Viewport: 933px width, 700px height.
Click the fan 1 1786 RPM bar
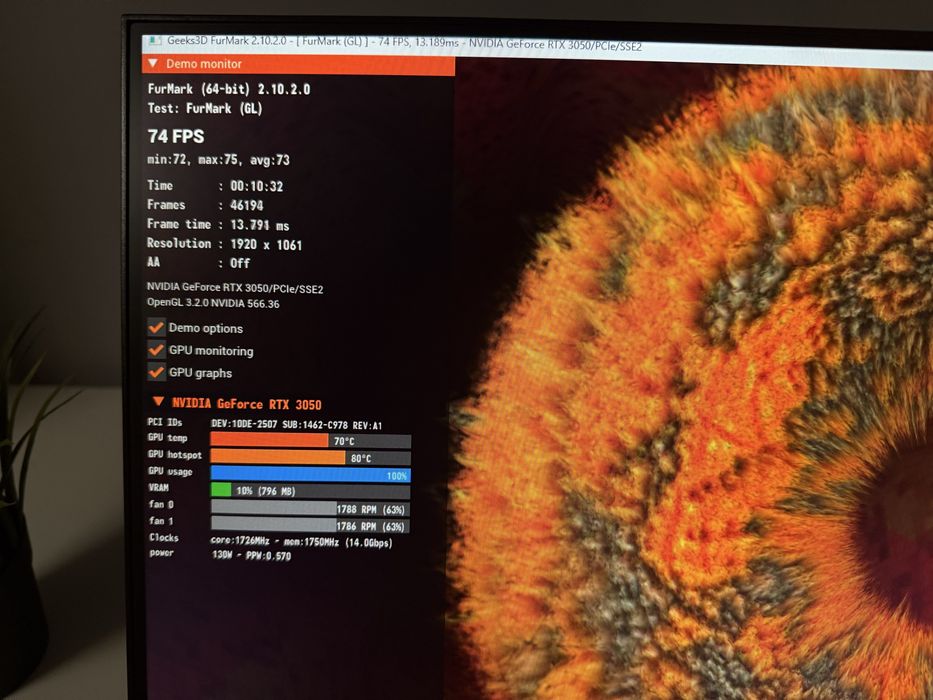pos(310,525)
